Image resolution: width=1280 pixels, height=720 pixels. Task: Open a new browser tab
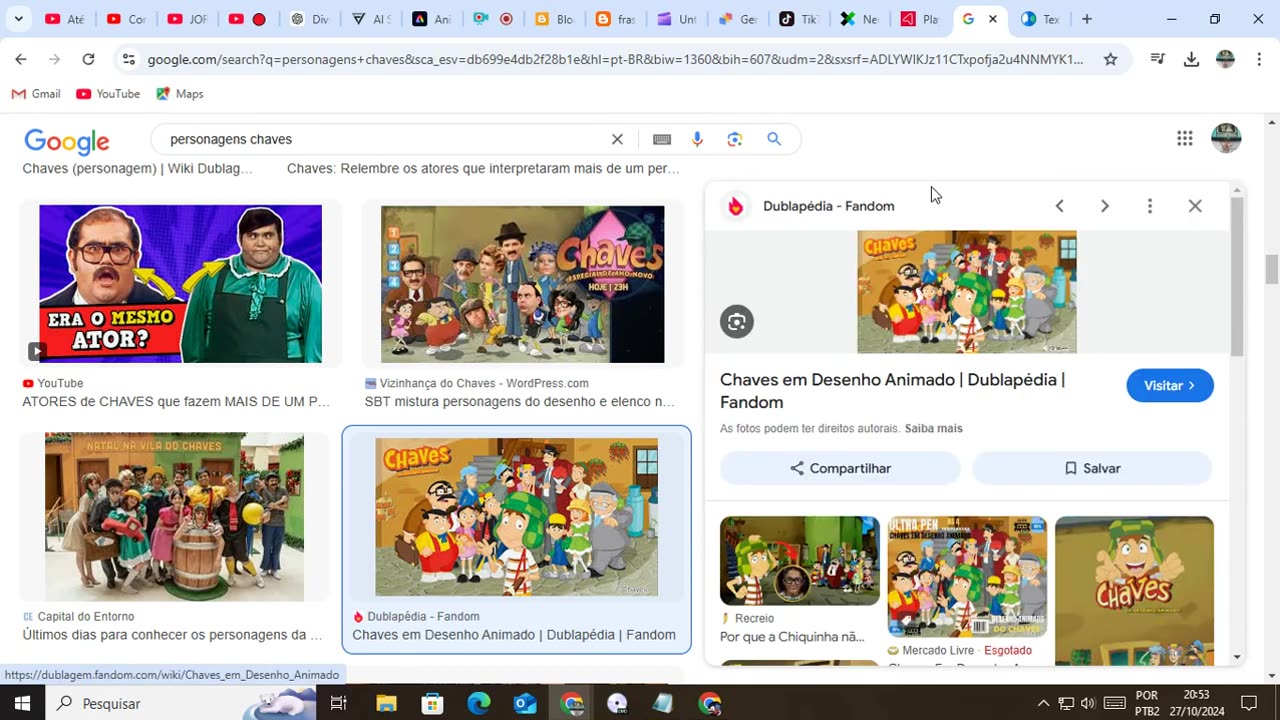point(1087,19)
